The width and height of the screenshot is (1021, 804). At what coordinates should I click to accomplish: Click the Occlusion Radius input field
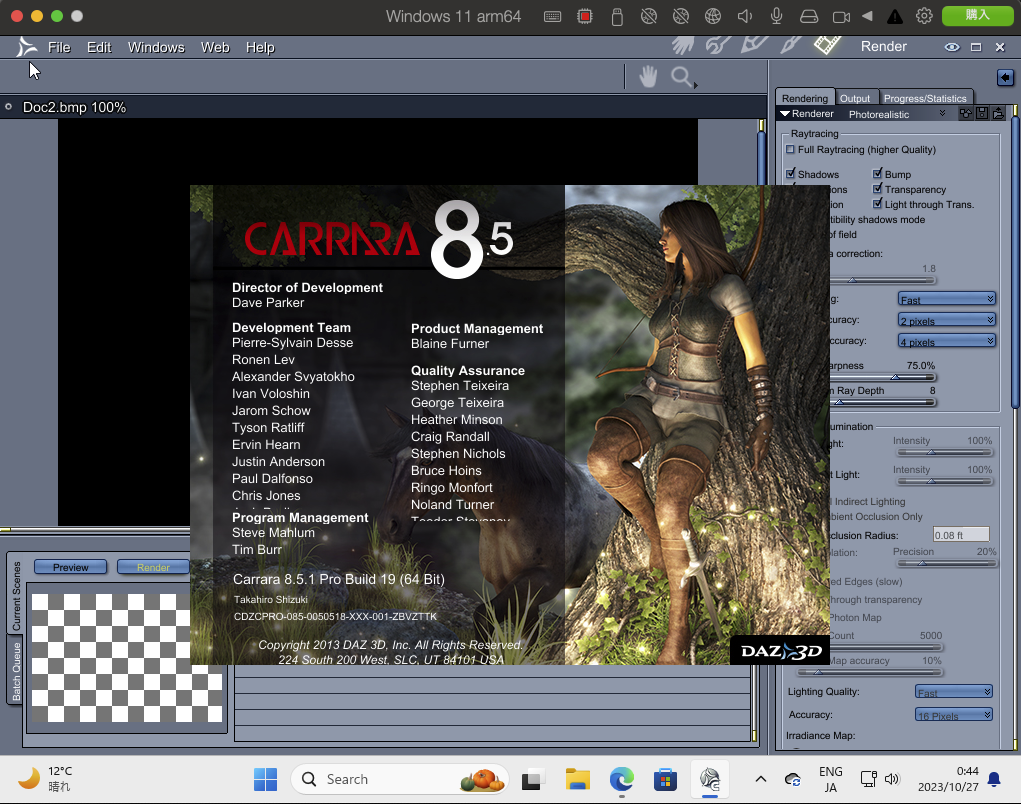961,535
